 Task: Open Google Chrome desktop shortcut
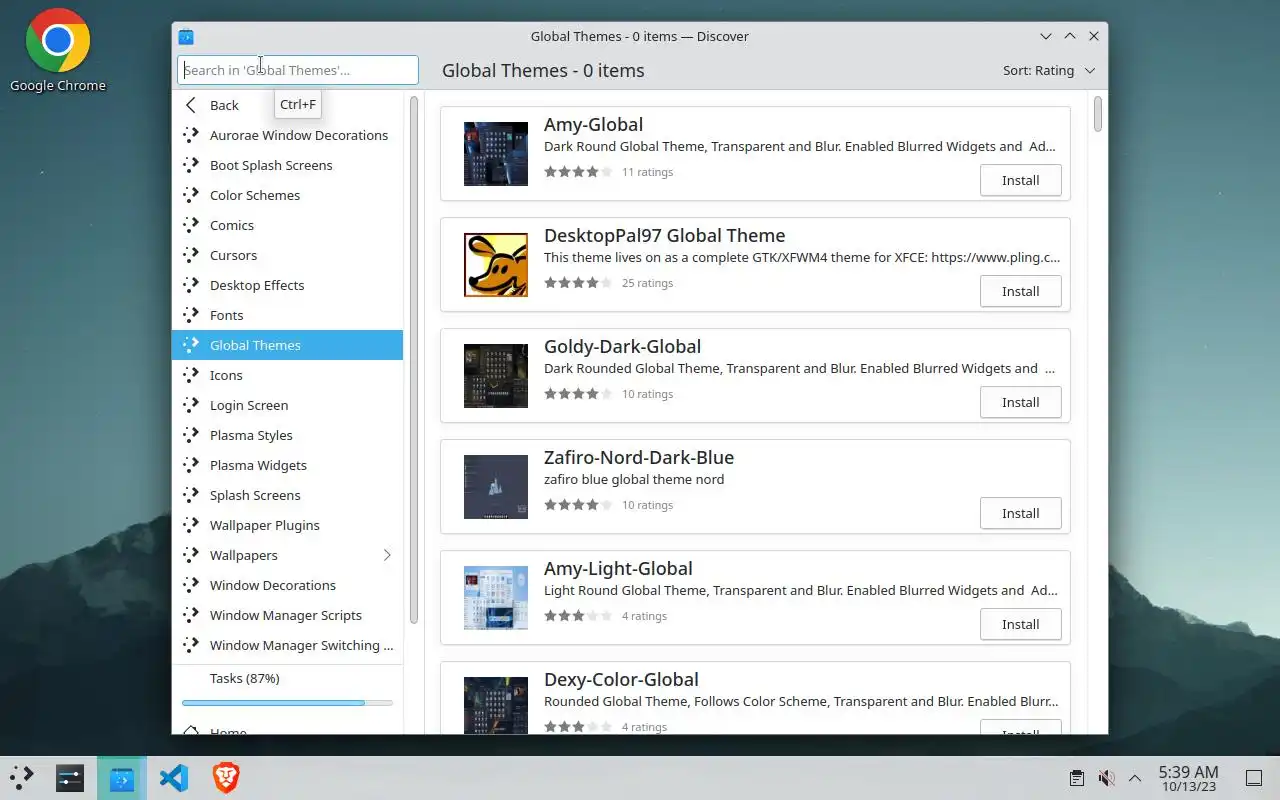(58, 50)
